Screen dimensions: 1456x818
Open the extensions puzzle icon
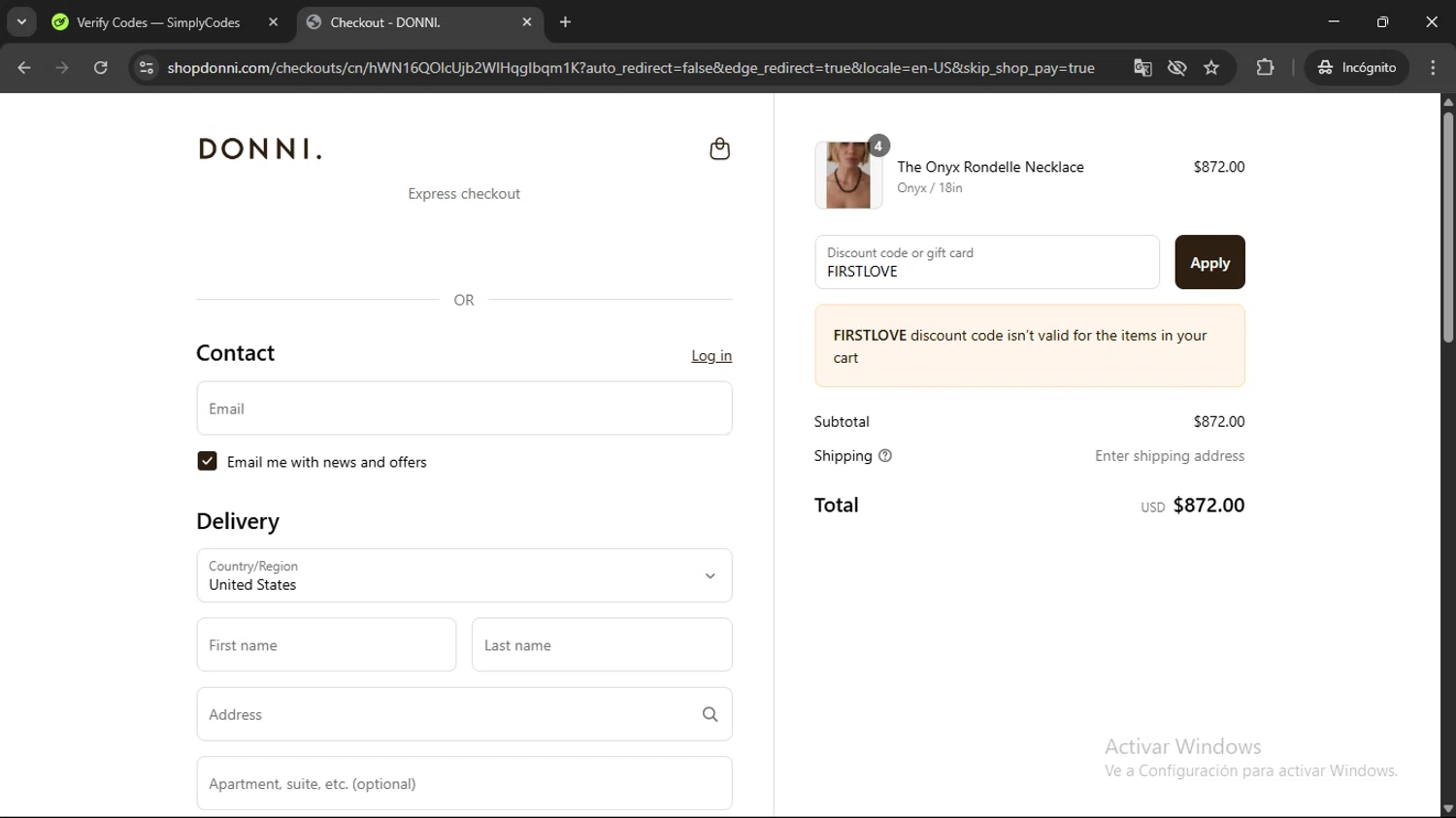point(1265,68)
